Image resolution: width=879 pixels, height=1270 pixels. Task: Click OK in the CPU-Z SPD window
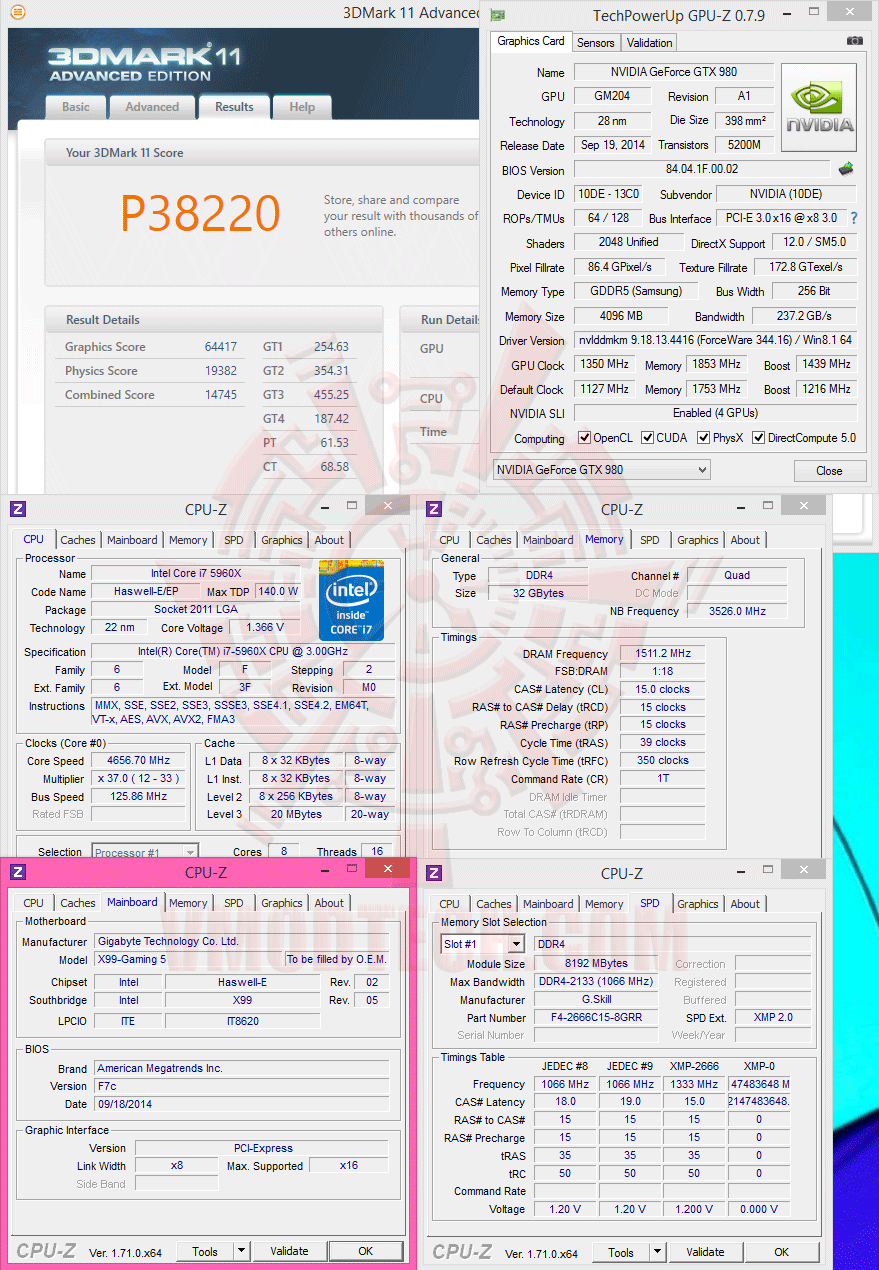pyautogui.click(x=782, y=1252)
